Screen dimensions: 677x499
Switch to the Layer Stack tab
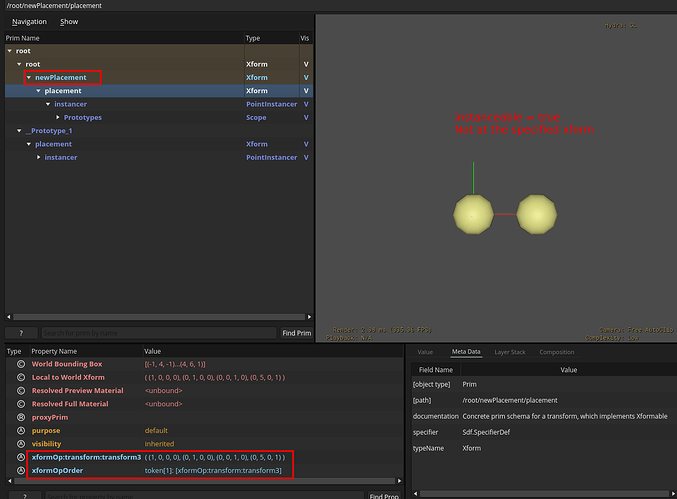click(510, 352)
